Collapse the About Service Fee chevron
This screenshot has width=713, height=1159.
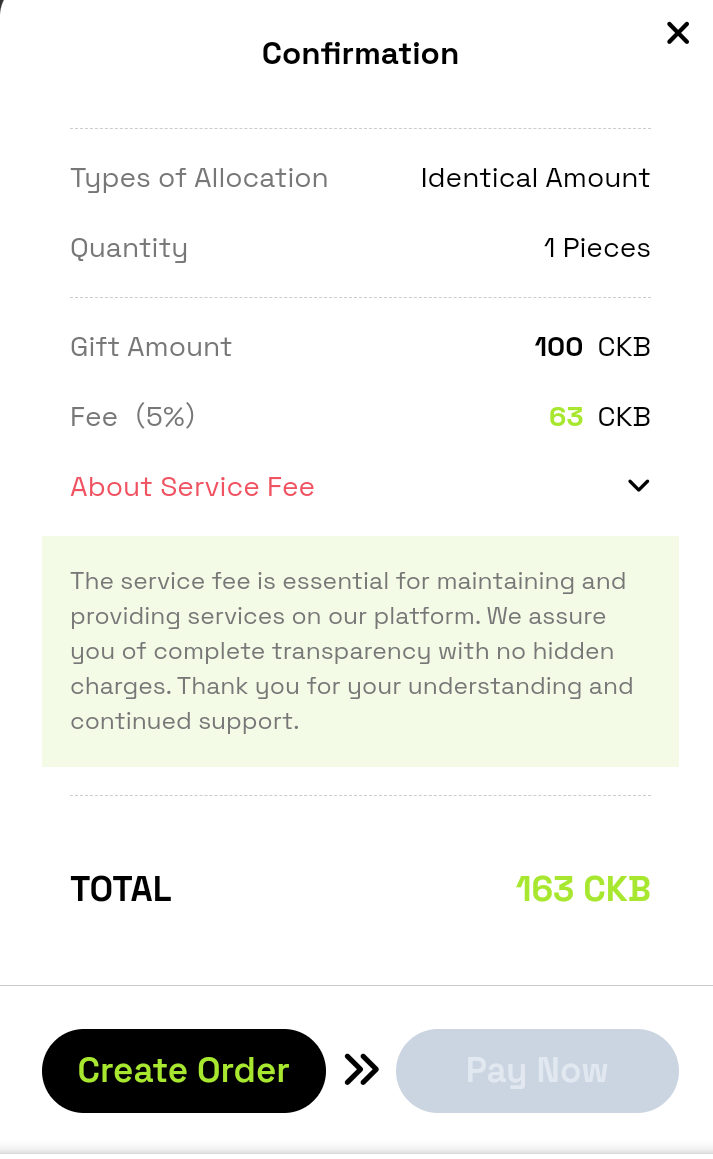(638, 486)
